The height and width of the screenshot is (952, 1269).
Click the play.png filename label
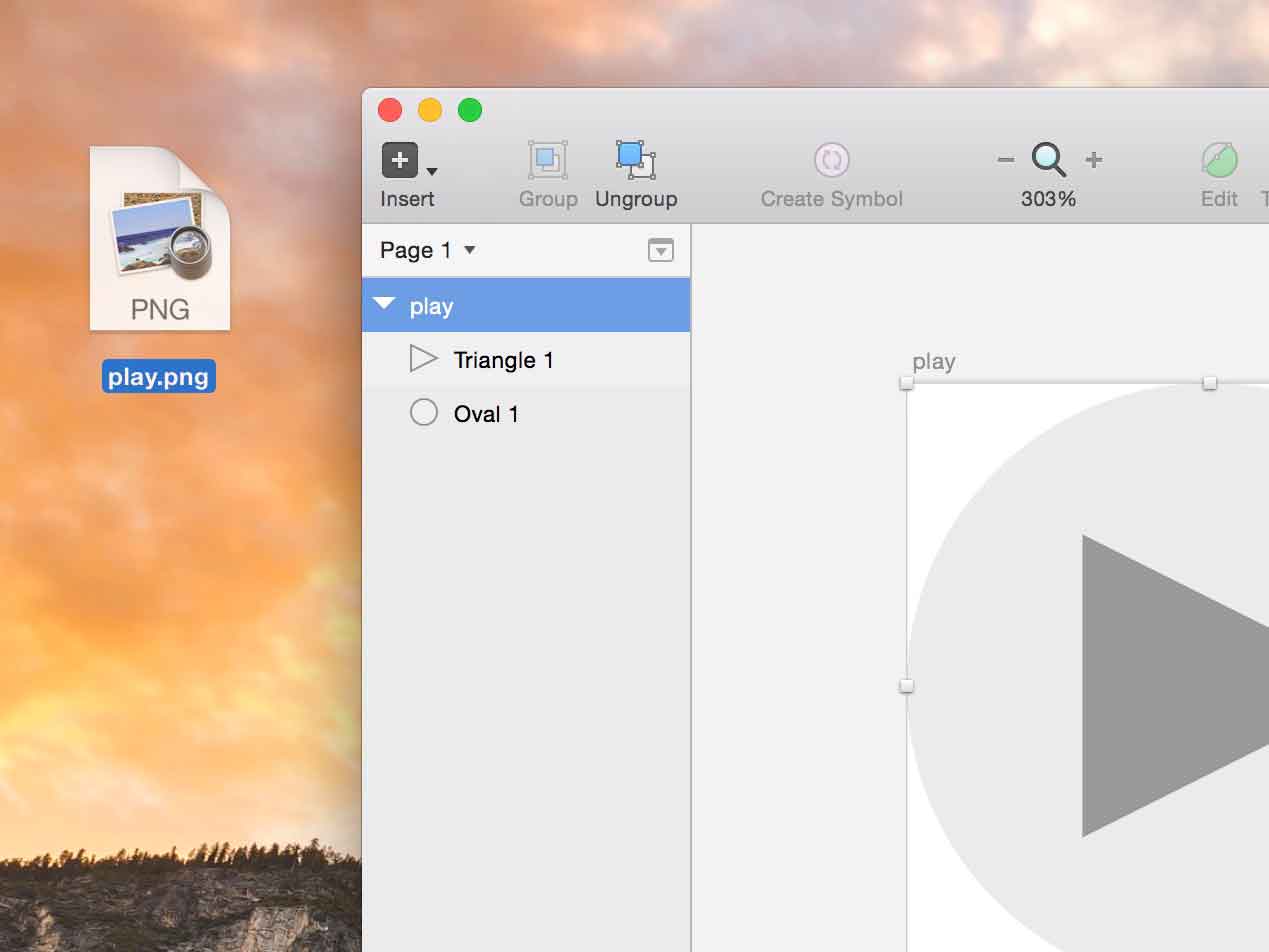click(159, 376)
